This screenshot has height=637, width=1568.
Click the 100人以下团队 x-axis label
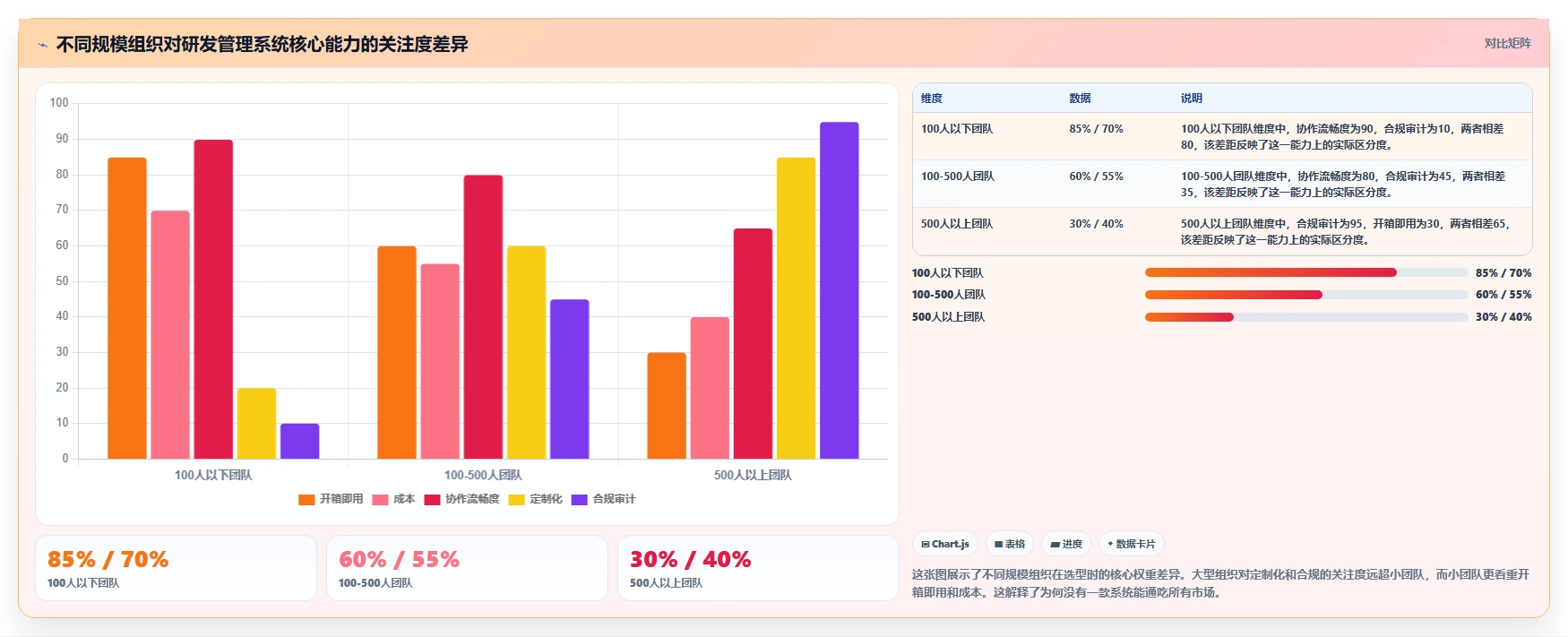213,476
